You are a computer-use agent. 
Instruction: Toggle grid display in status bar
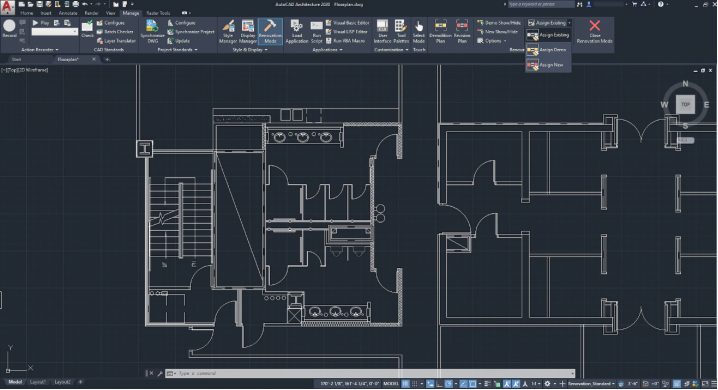pos(406,384)
